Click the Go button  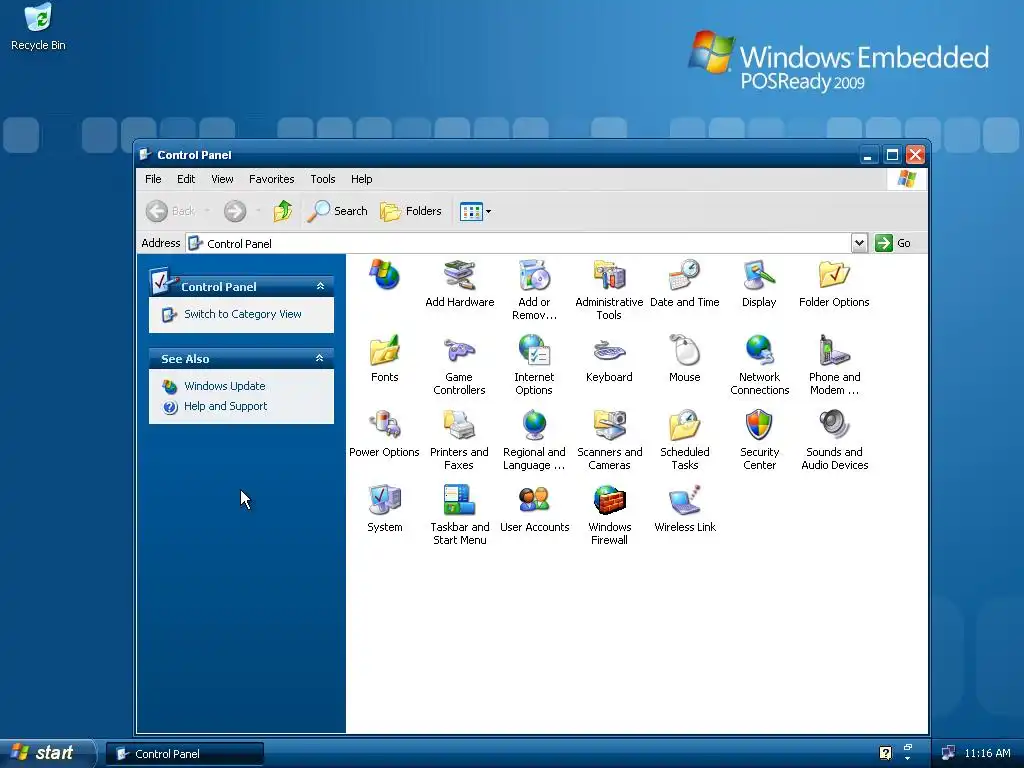click(x=893, y=243)
